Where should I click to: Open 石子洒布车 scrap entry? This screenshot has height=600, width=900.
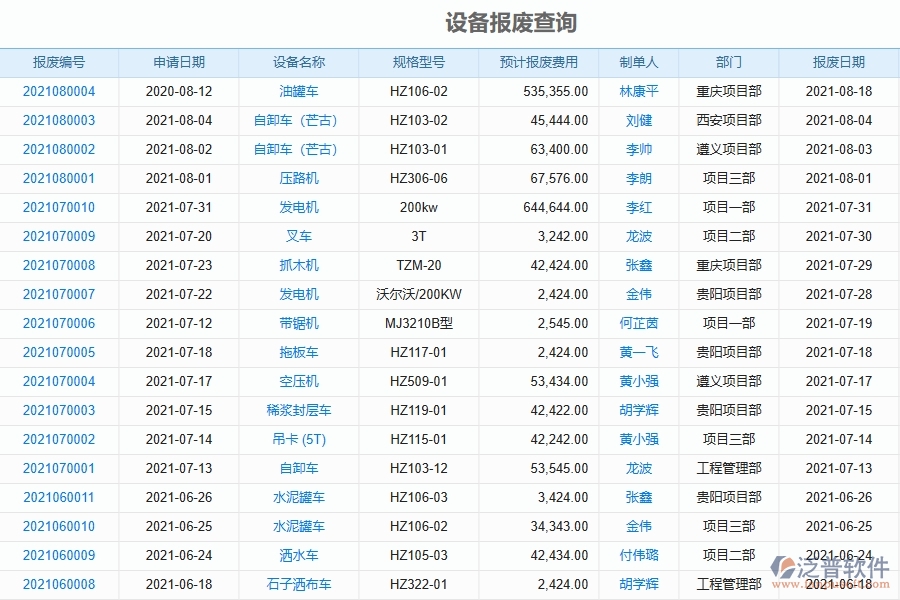click(x=297, y=584)
